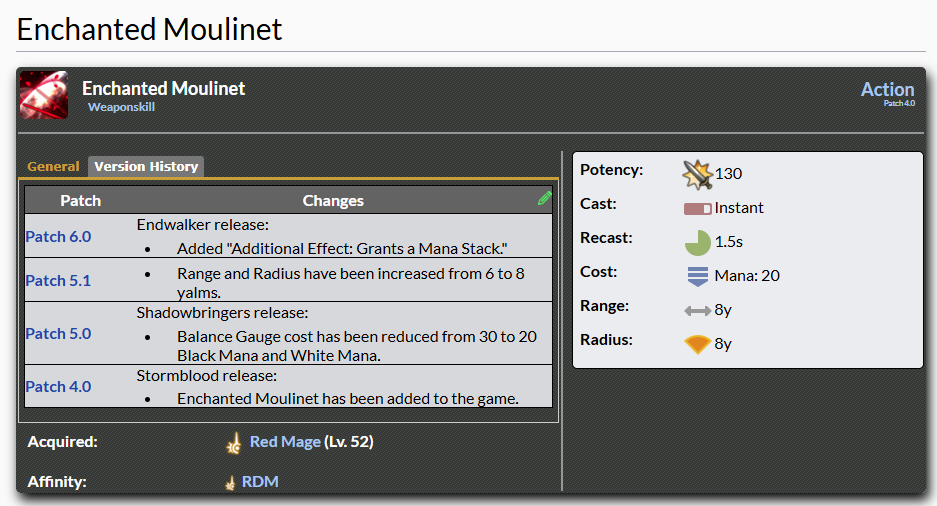
Task: Click the Cost label
Action: (598, 272)
